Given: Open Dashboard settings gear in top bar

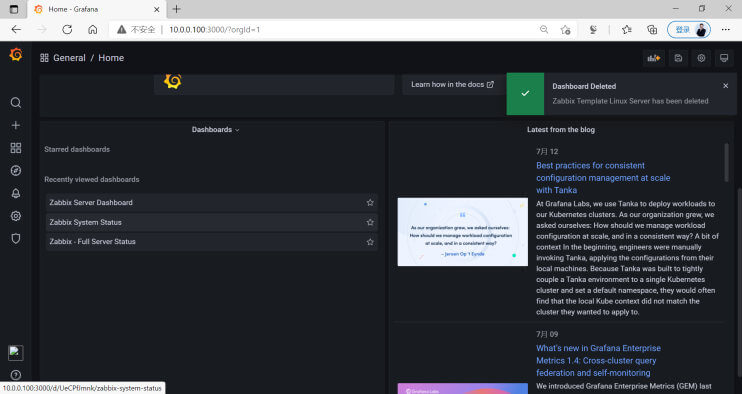Looking at the screenshot, I should click(x=701, y=58).
